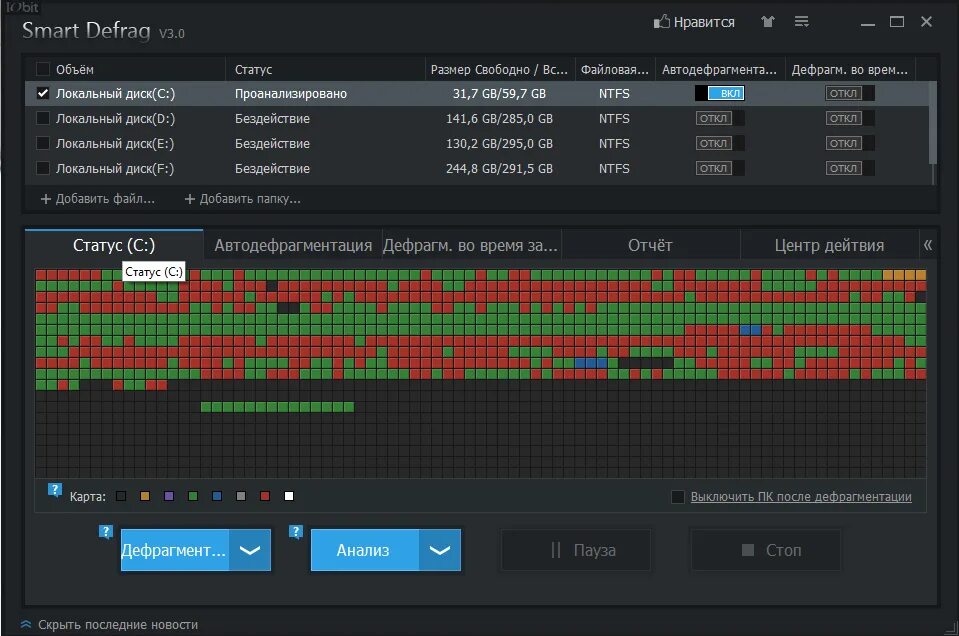Click Скрыть последние новости link
Screen dimensions: 959x636
point(118,624)
